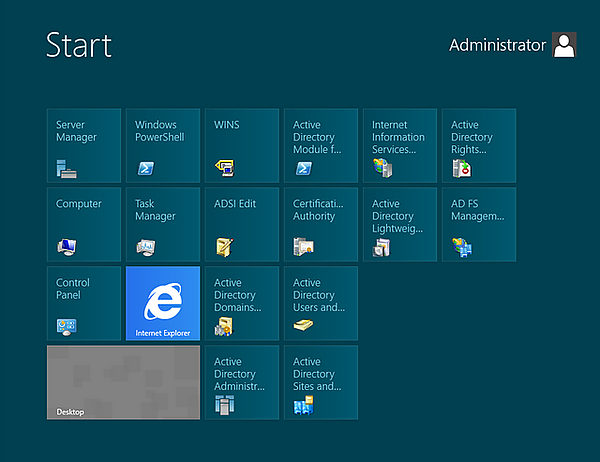Open Active Directory Lightweight tile

399,224
